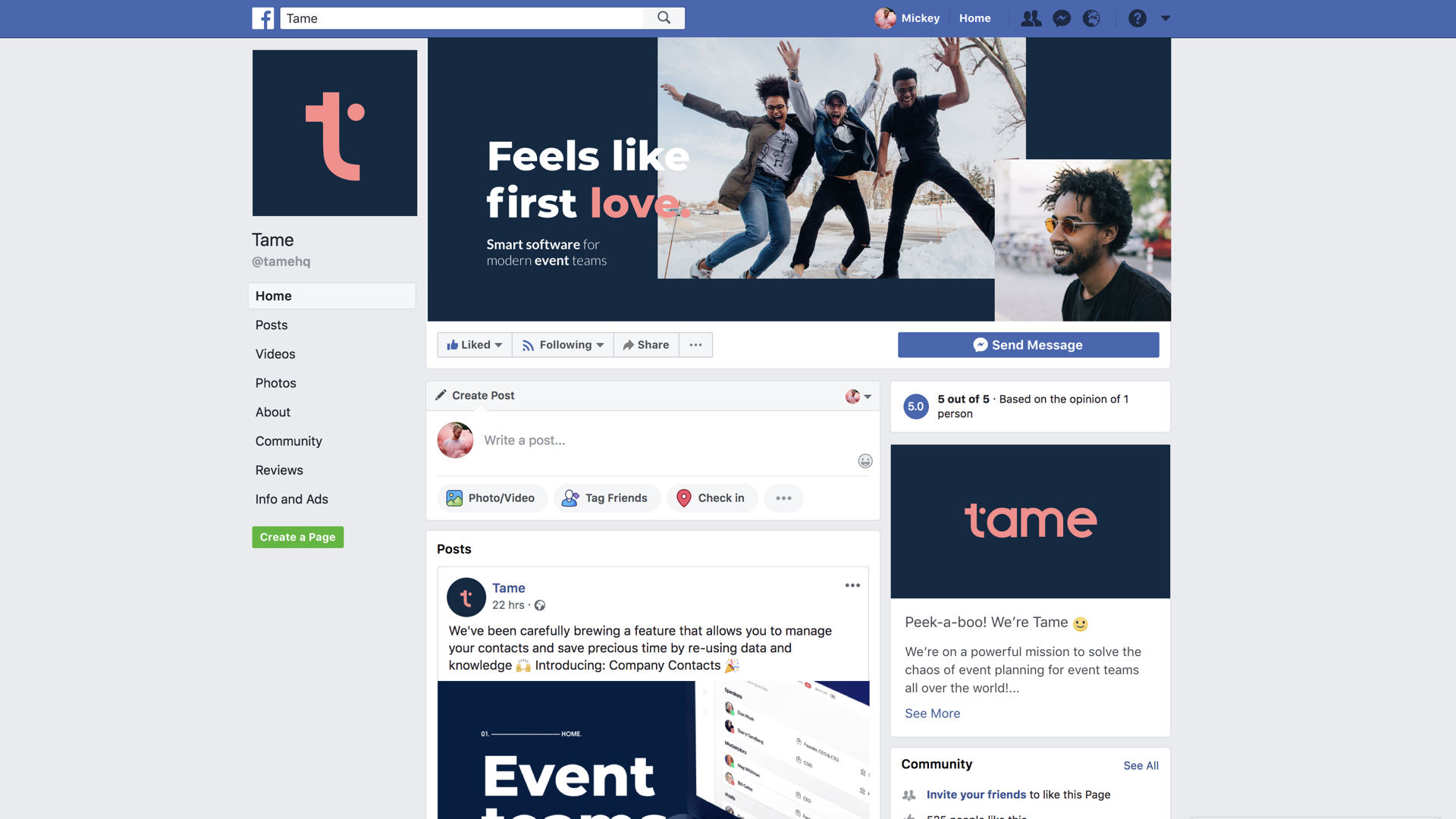This screenshot has width=1456, height=819.
Task: Click the three-dot menu on Tame post
Action: pyautogui.click(x=852, y=585)
